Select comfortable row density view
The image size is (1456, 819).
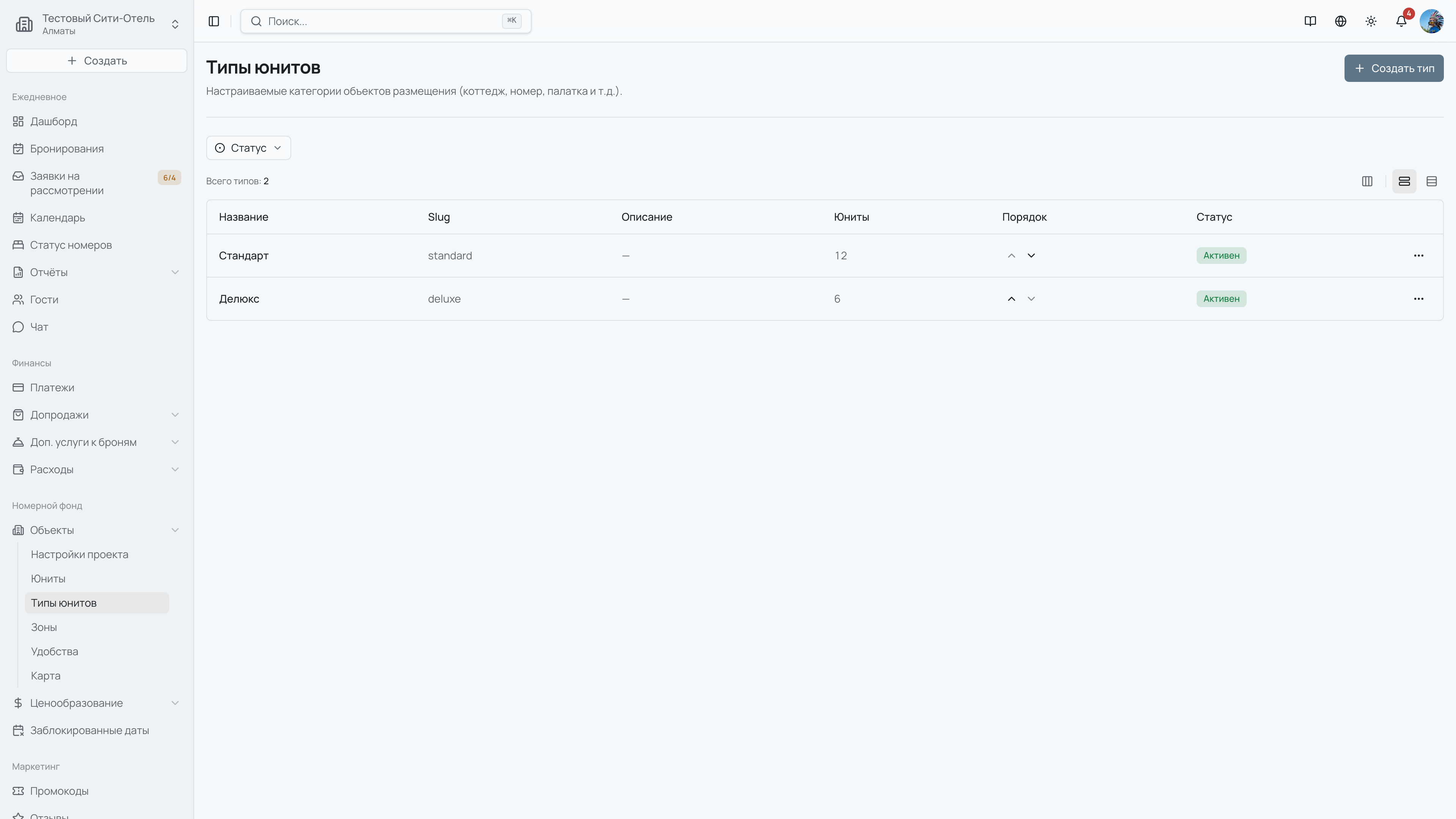(x=1404, y=182)
